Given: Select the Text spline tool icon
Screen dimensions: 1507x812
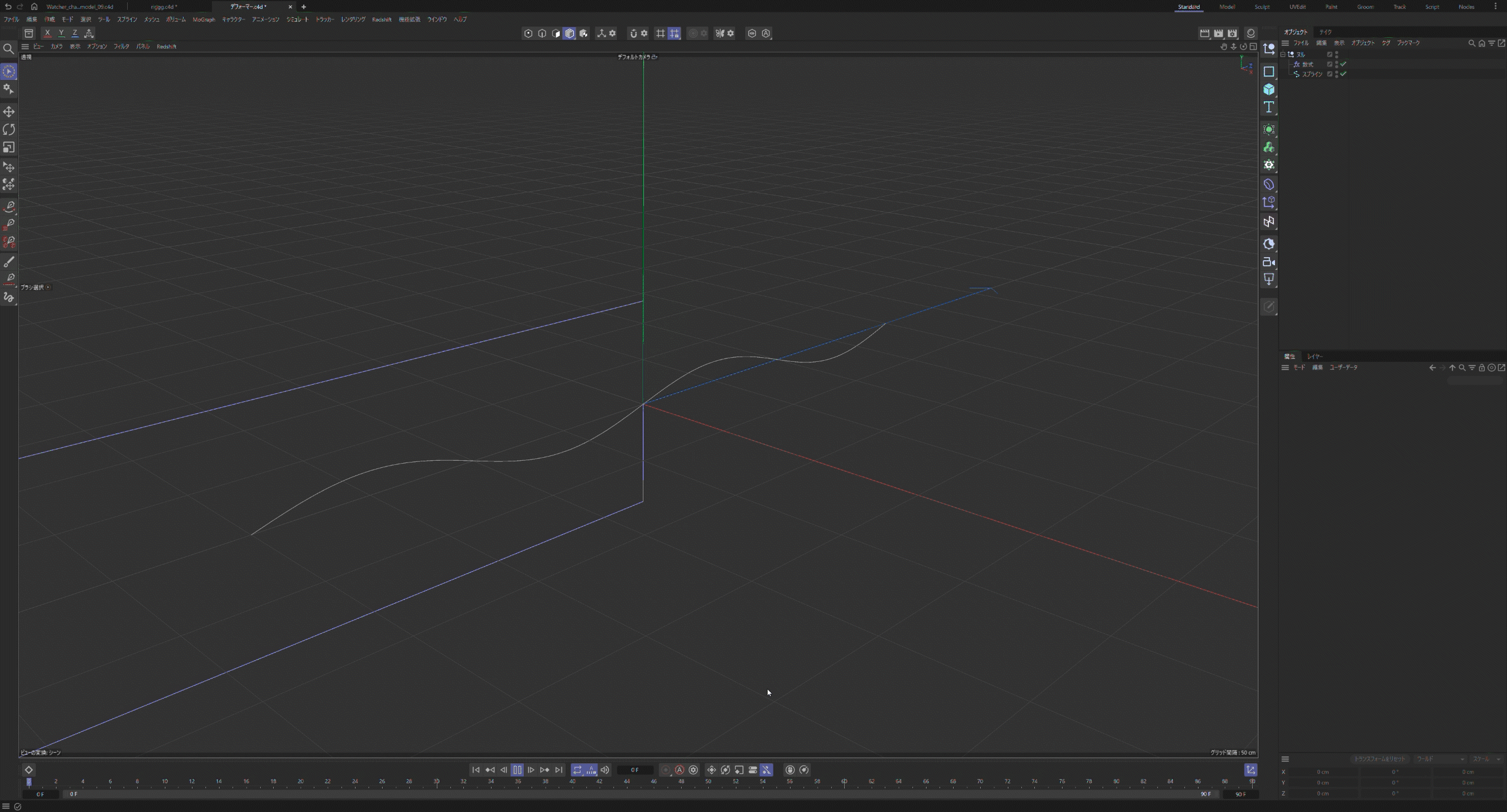Looking at the screenshot, I should [1269, 107].
